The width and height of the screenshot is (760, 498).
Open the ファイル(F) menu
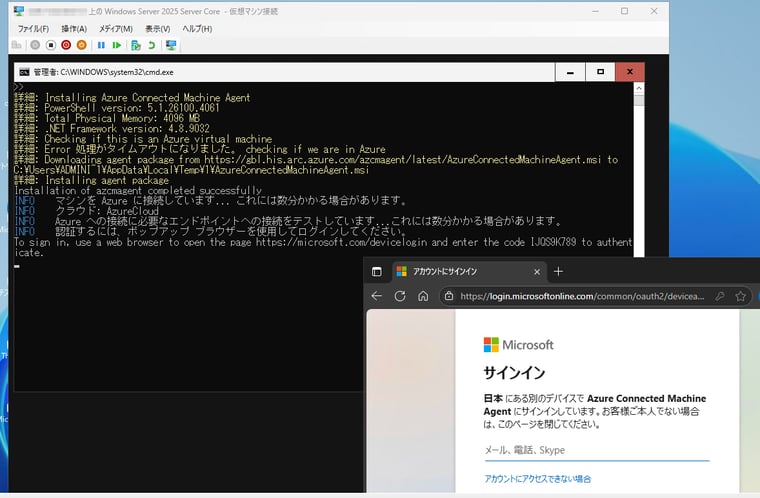(33, 29)
